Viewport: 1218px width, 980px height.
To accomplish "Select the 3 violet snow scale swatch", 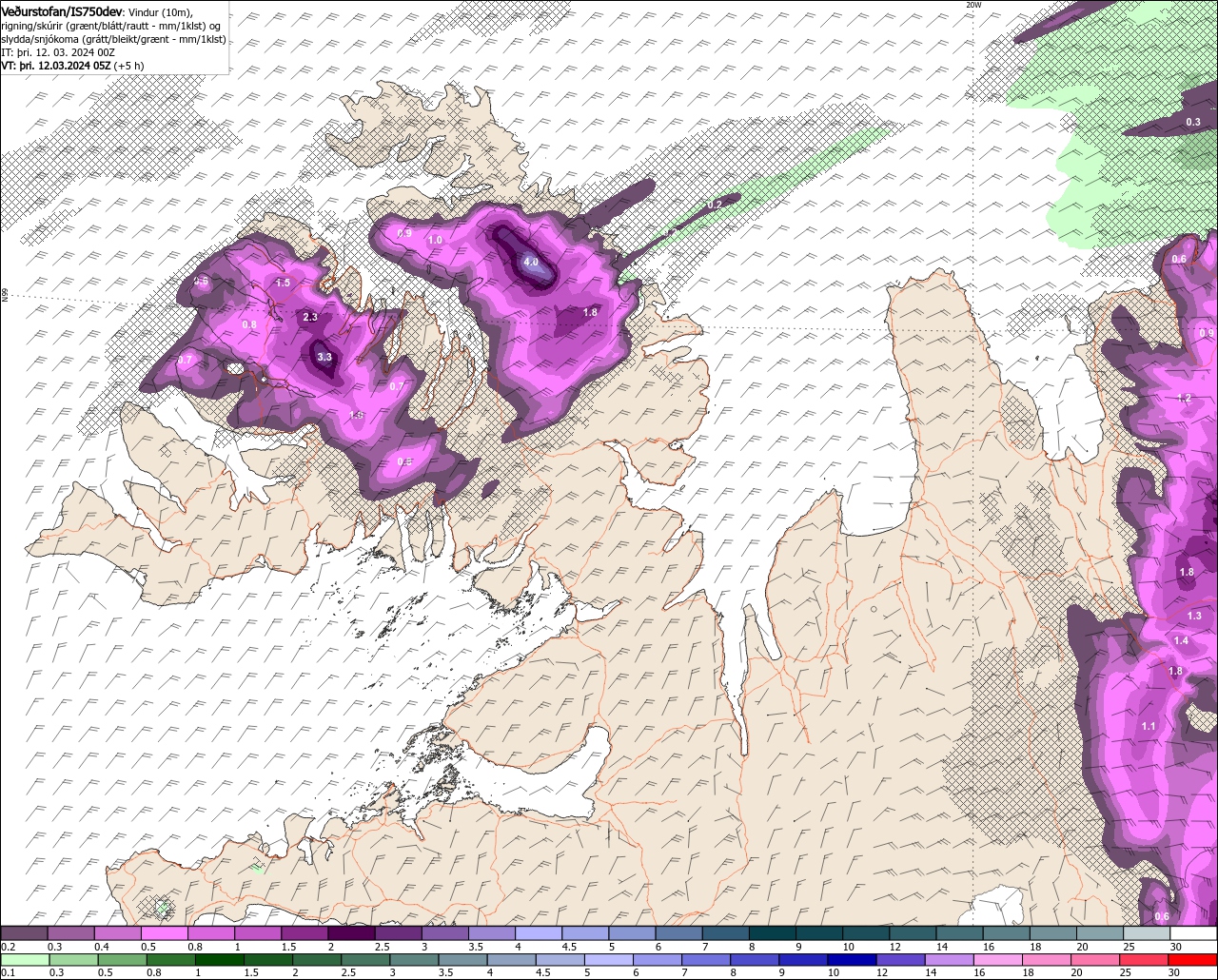I will click(444, 933).
